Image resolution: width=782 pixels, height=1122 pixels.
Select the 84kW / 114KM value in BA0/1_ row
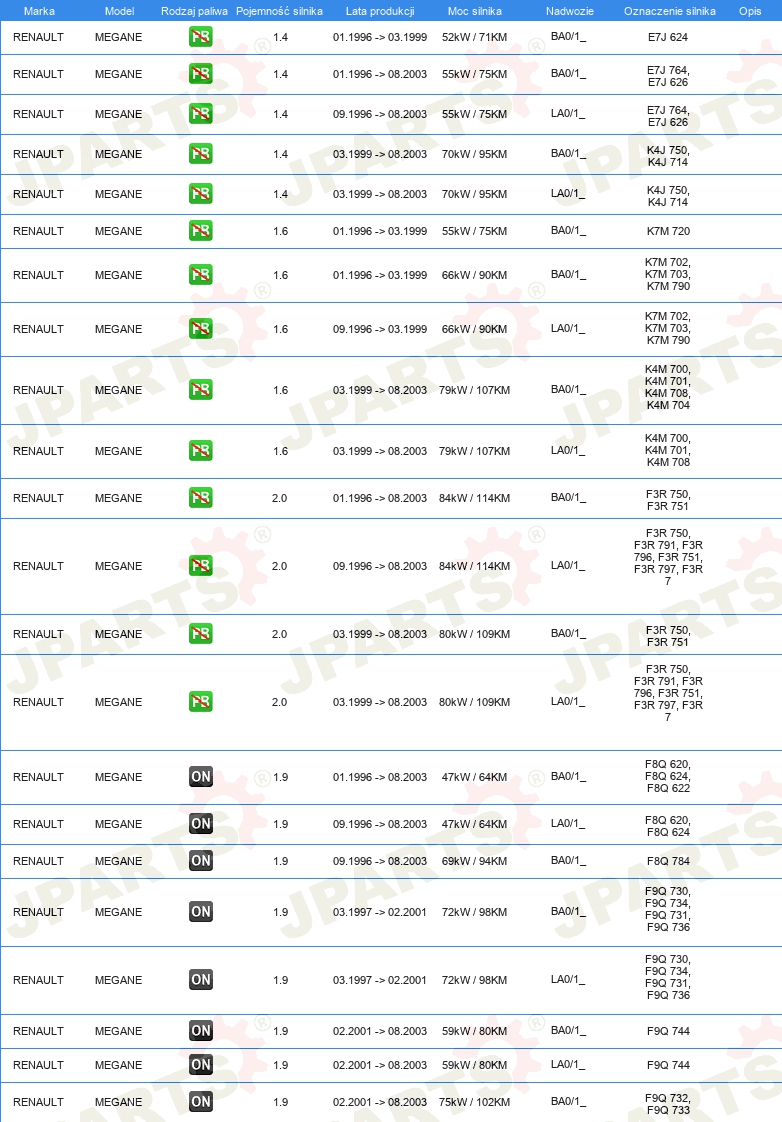click(474, 498)
